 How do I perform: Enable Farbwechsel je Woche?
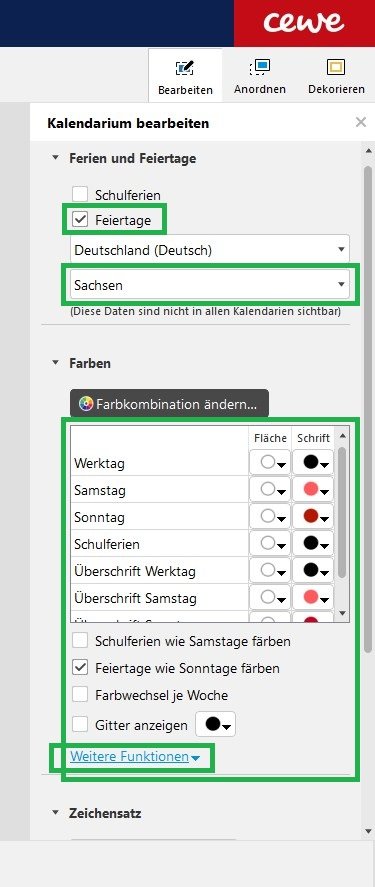click(x=80, y=695)
